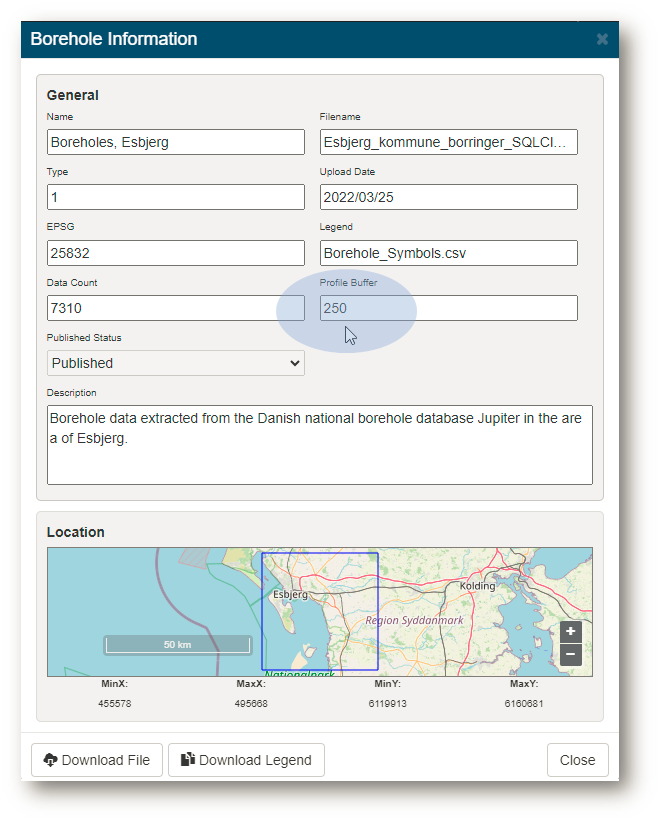Screen dimensions: 661x823
Task: Click the 'Region Syddanmark' map label
Action: tap(414, 620)
